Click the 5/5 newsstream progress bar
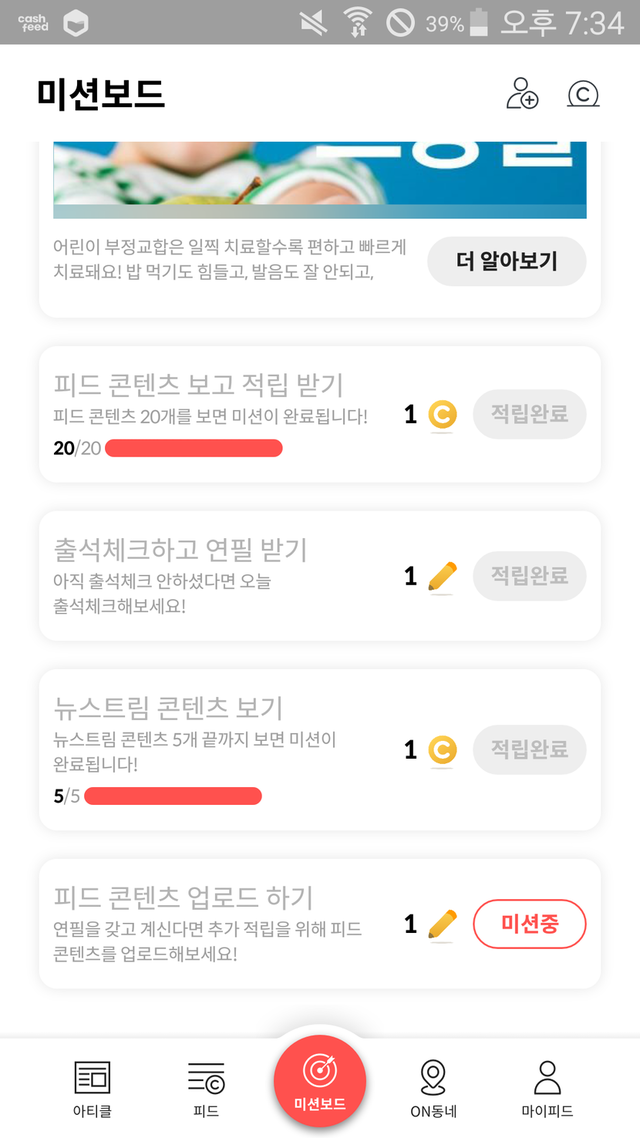Image resolution: width=640 pixels, height=1138 pixels. [173, 796]
